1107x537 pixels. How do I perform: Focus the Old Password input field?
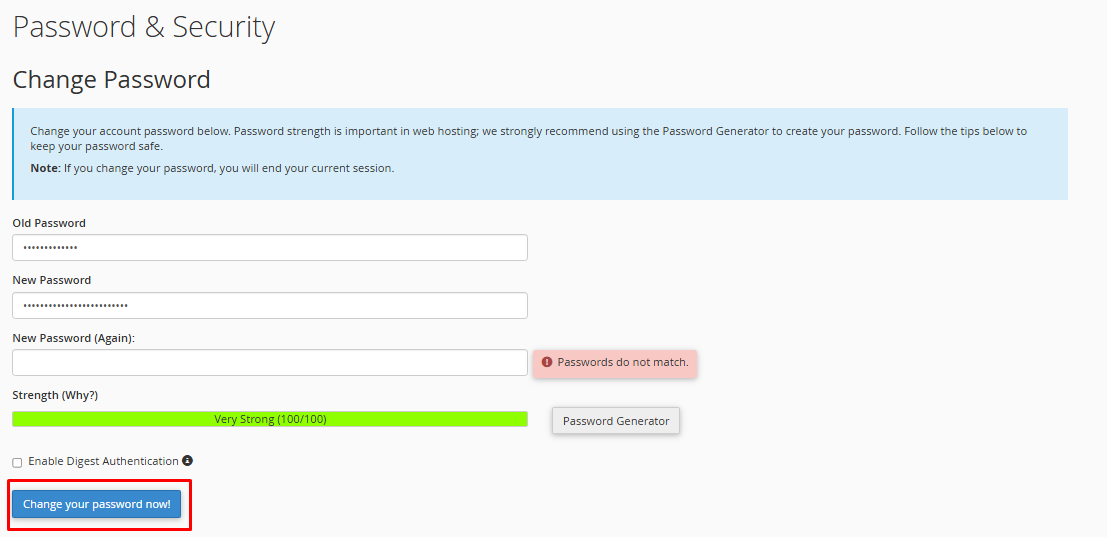(x=270, y=248)
